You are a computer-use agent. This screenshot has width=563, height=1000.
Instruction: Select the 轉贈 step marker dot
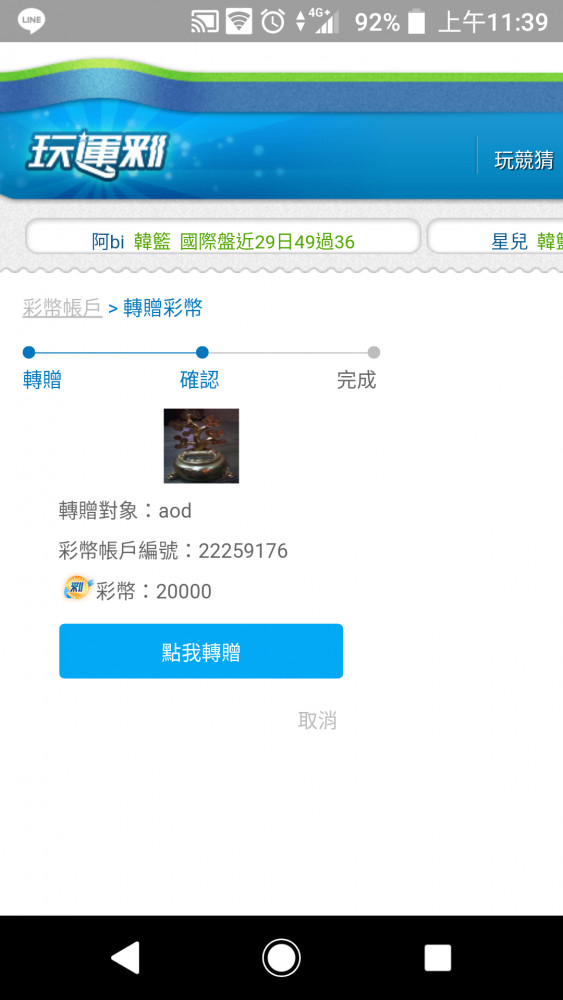click(x=29, y=352)
